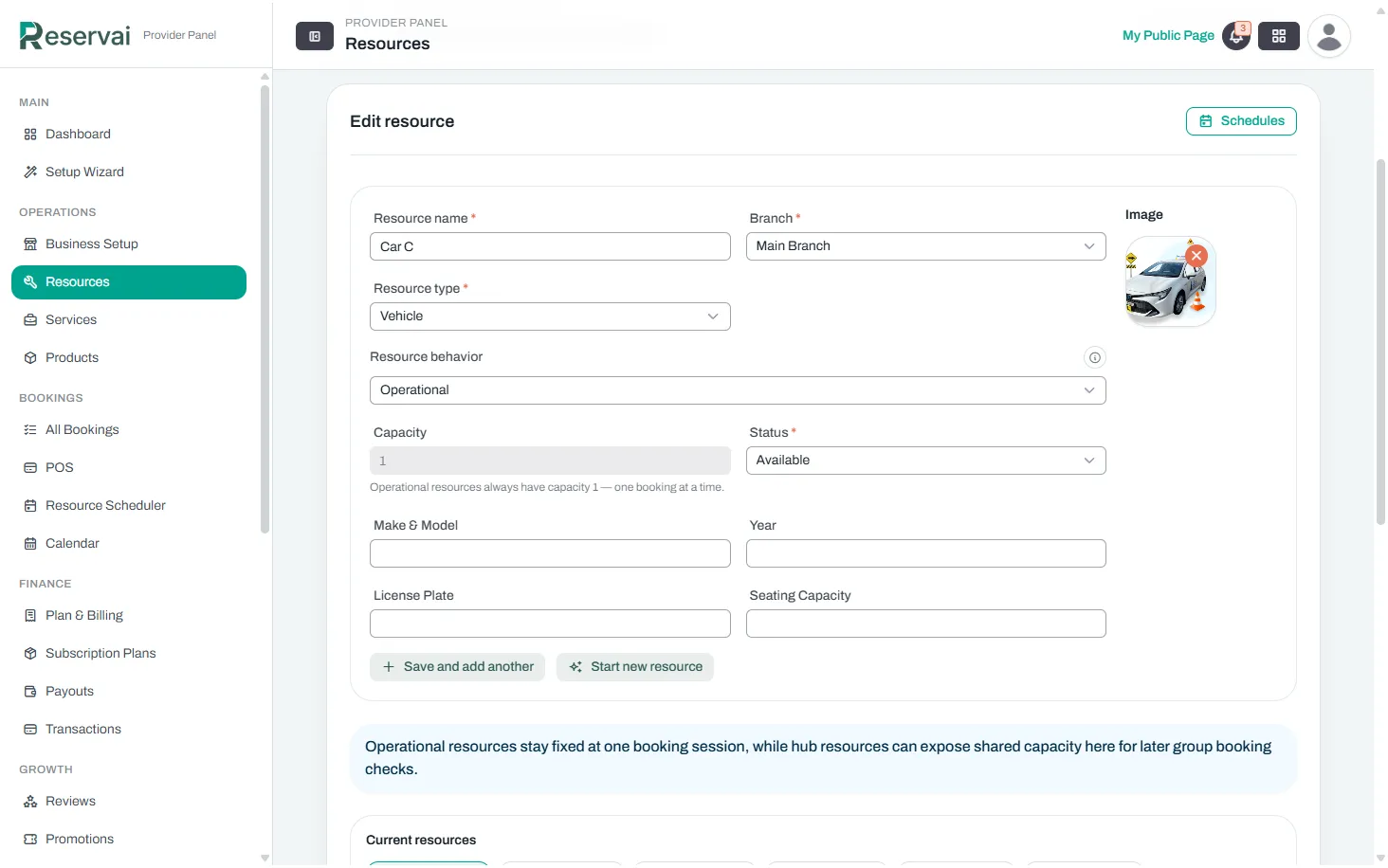1388x868 pixels.
Task: Click the Setup Wizard wand icon
Action: (x=30, y=172)
